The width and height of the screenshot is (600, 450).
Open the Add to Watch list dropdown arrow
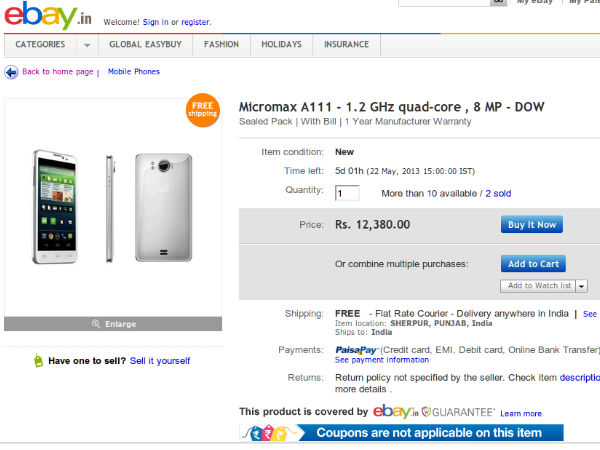[581, 286]
